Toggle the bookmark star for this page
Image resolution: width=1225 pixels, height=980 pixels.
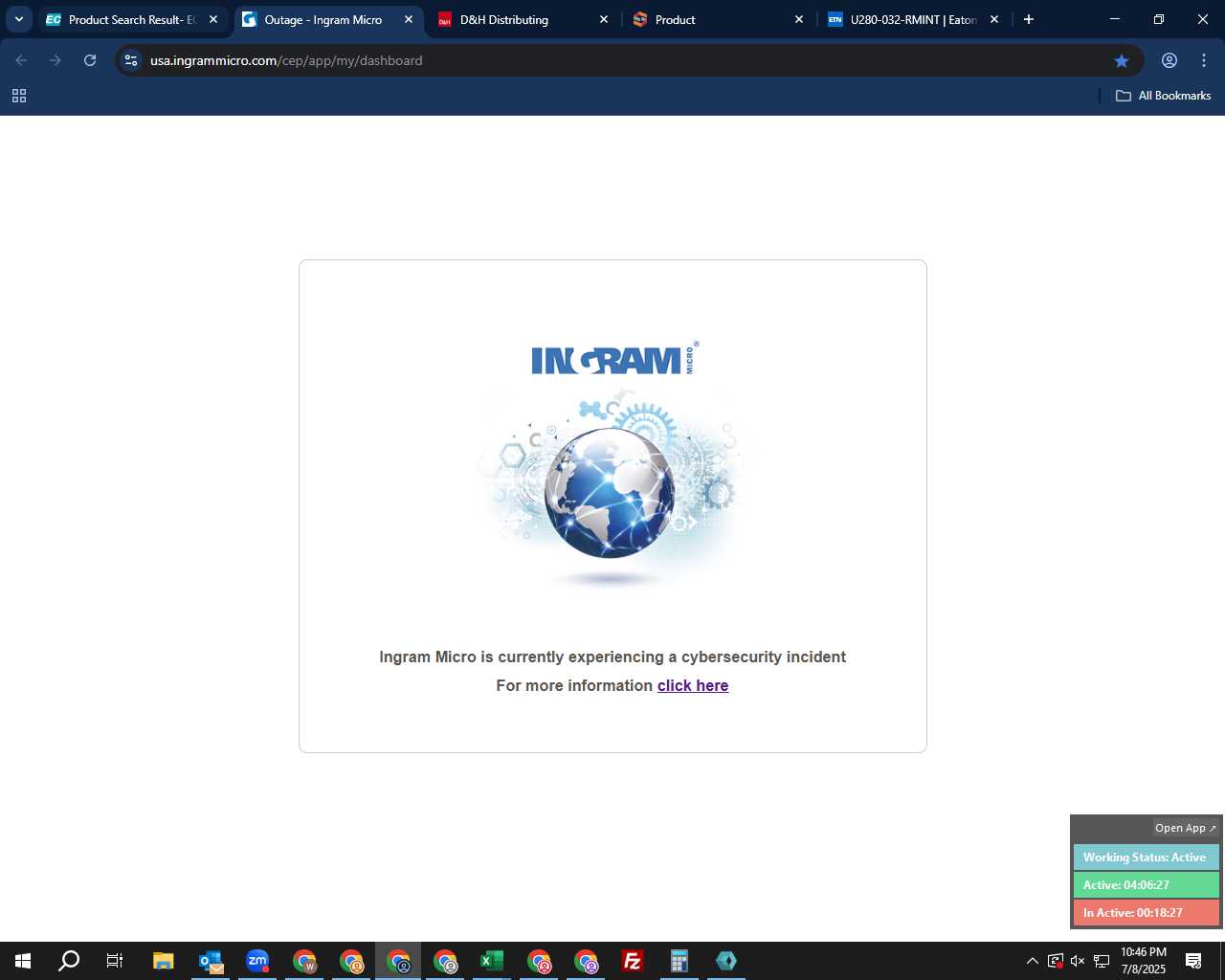point(1122,60)
